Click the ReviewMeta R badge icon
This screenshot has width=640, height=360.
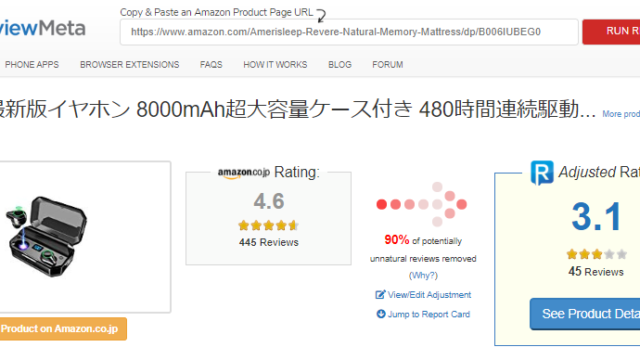pos(542,173)
